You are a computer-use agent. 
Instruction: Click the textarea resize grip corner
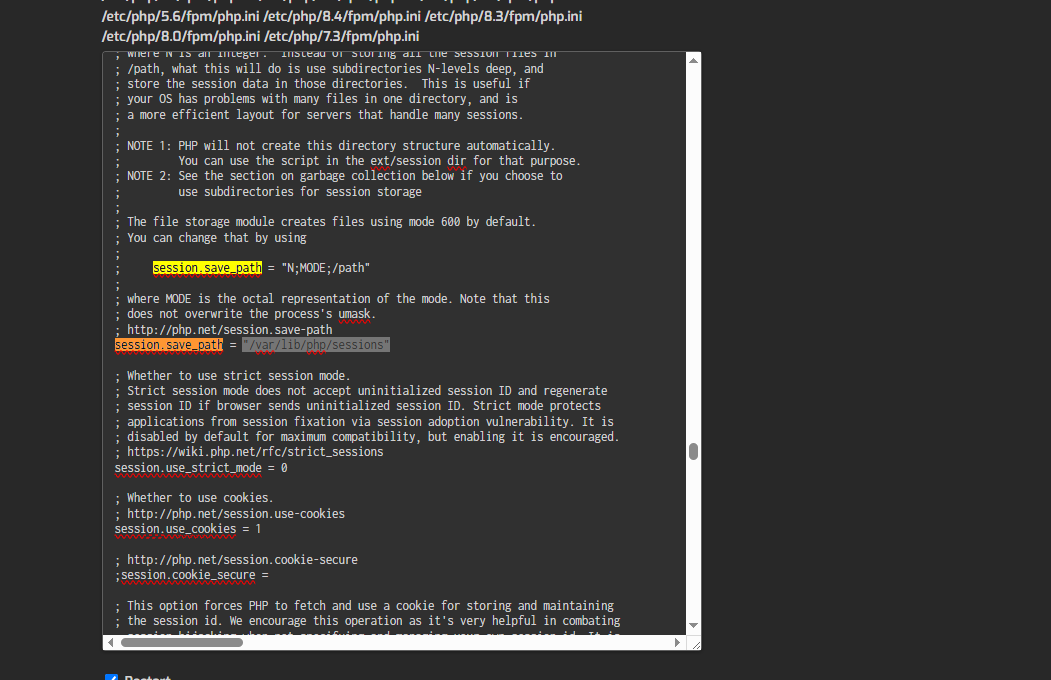click(693, 642)
